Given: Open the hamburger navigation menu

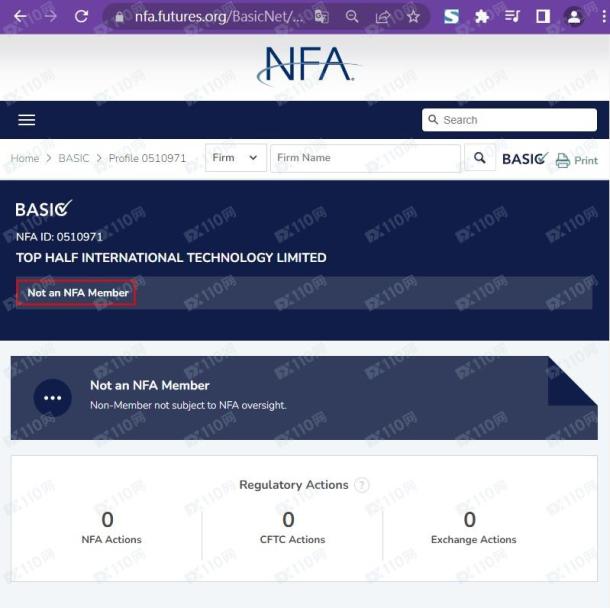Looking at the screenshot, I should click(27, 120).
